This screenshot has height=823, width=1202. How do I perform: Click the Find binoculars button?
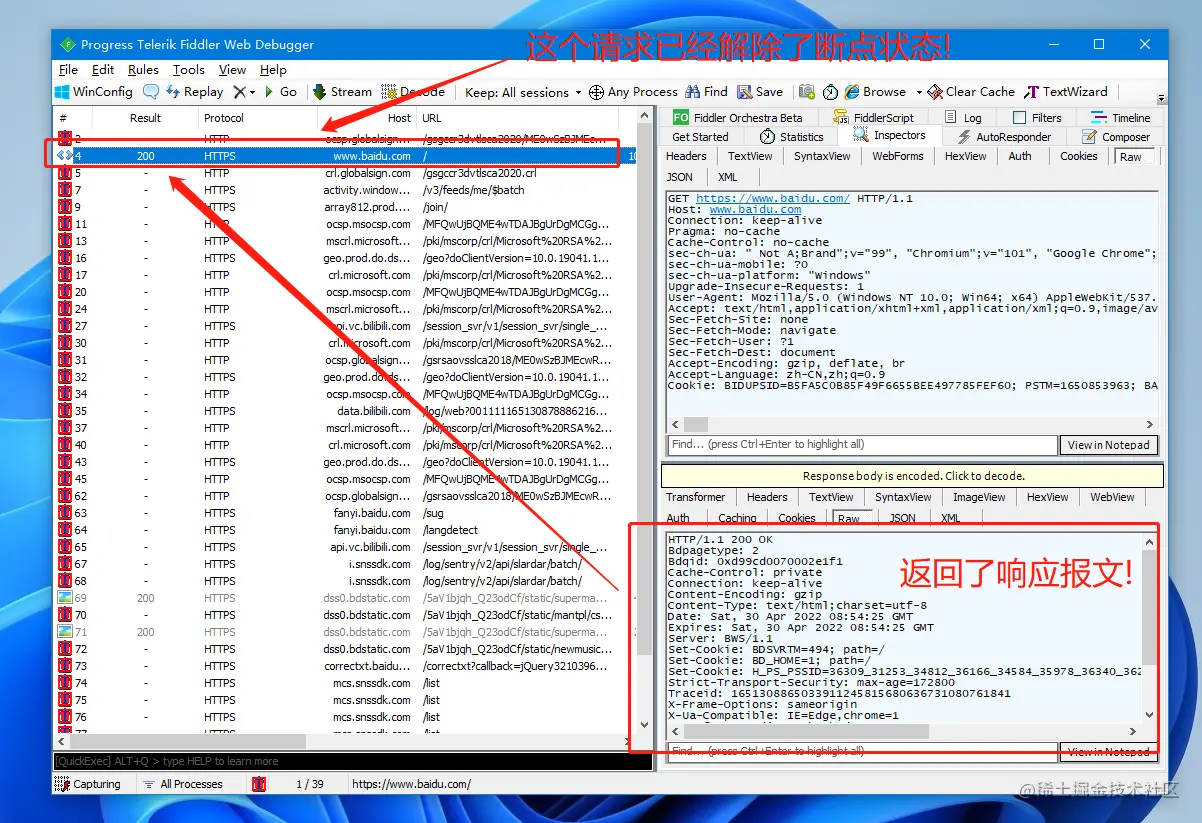tap(707, 92)
